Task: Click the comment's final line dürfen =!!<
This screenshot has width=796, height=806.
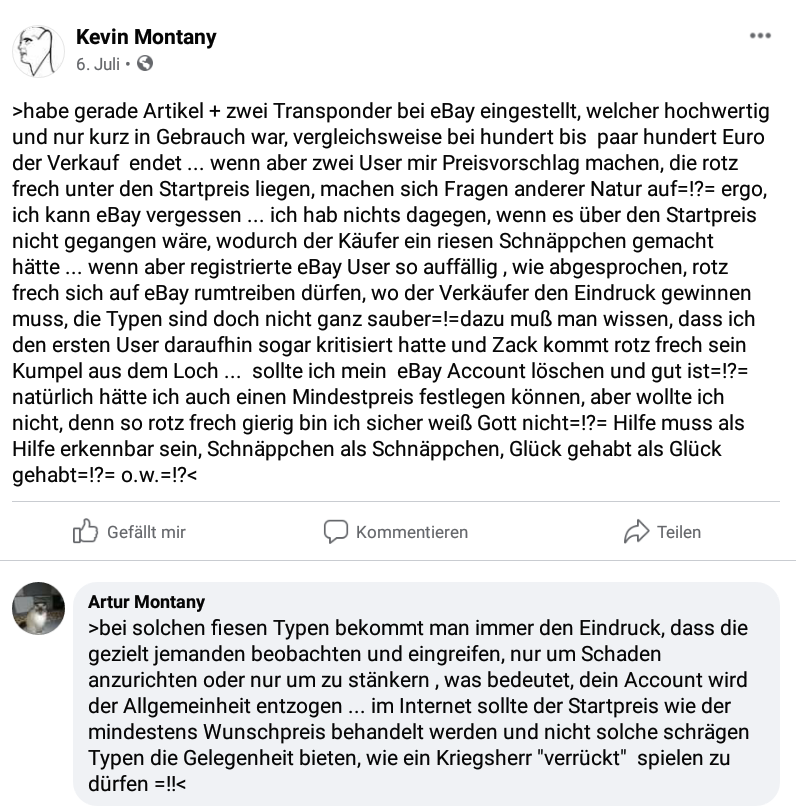Action: coord(137,784)
